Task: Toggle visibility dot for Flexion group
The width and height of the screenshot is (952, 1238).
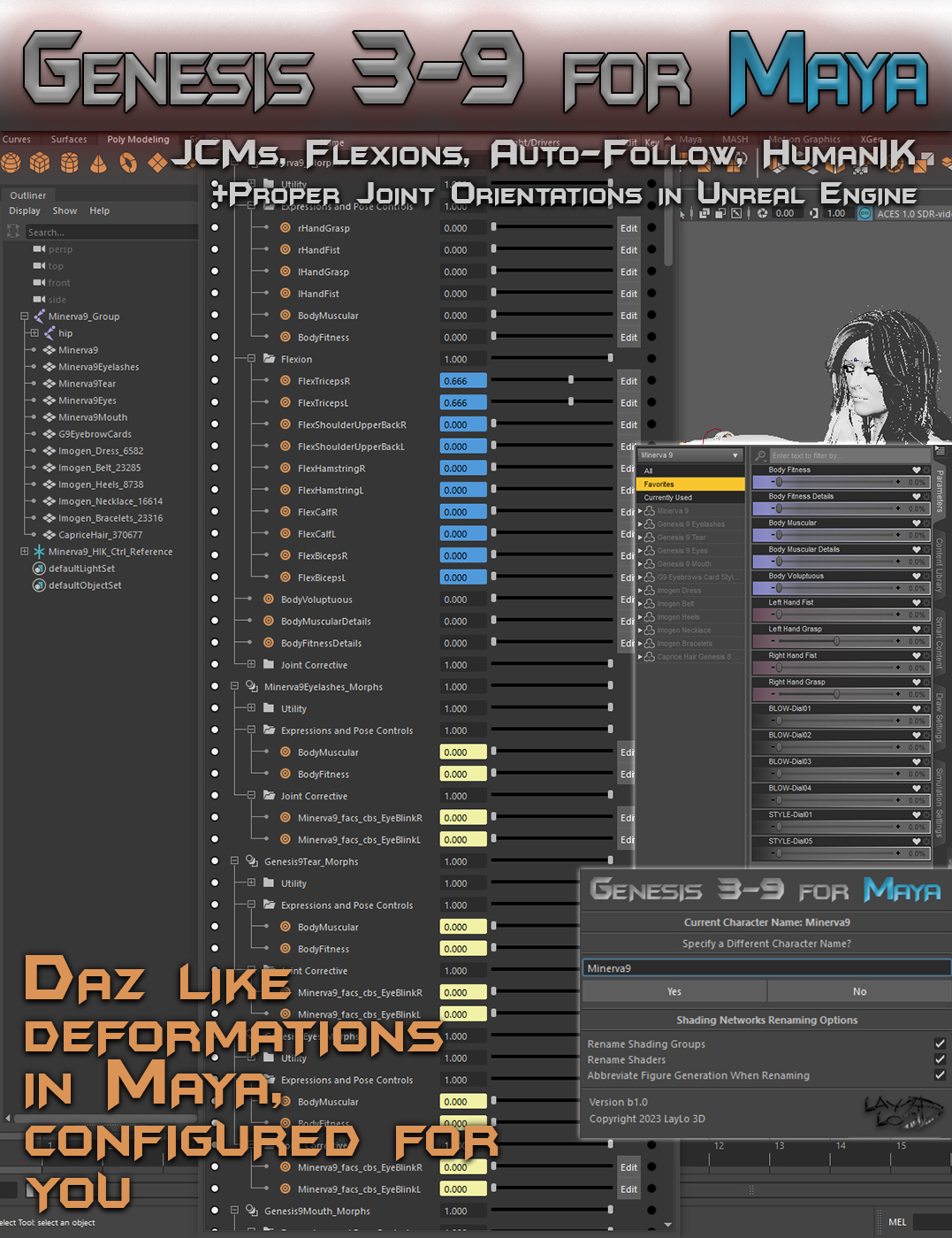Action: point(215,358)
